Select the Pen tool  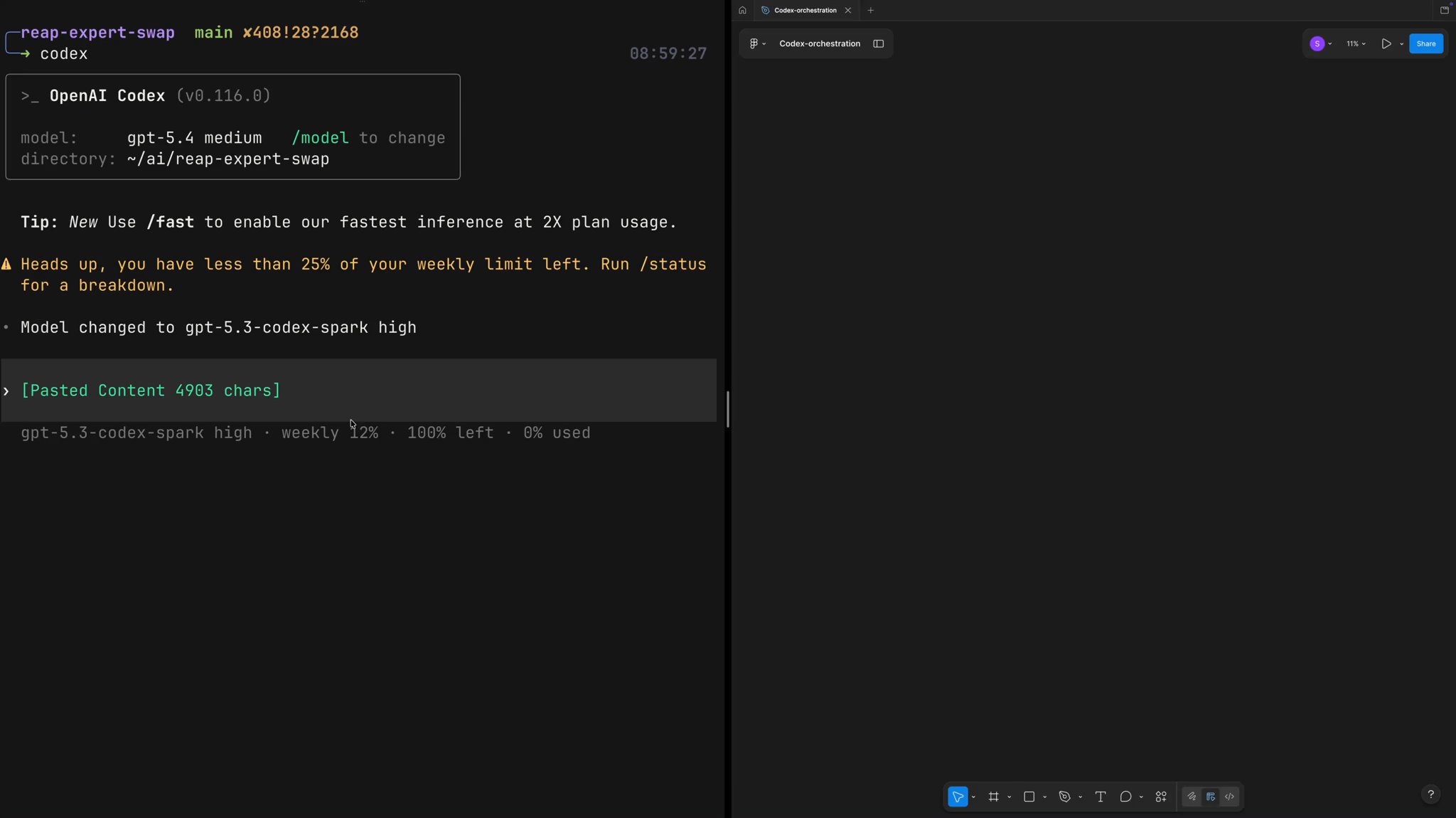[x=1064, y=797]
